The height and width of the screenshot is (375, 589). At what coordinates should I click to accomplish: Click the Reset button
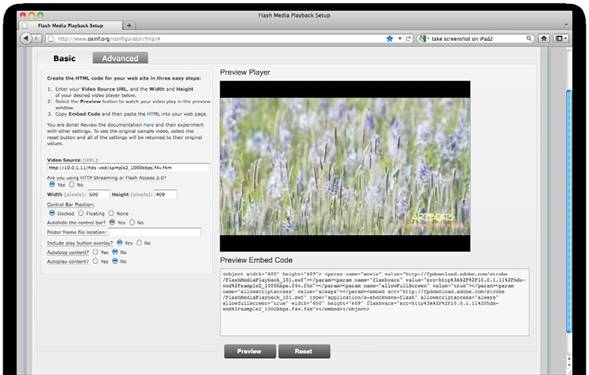click(304, 351)
